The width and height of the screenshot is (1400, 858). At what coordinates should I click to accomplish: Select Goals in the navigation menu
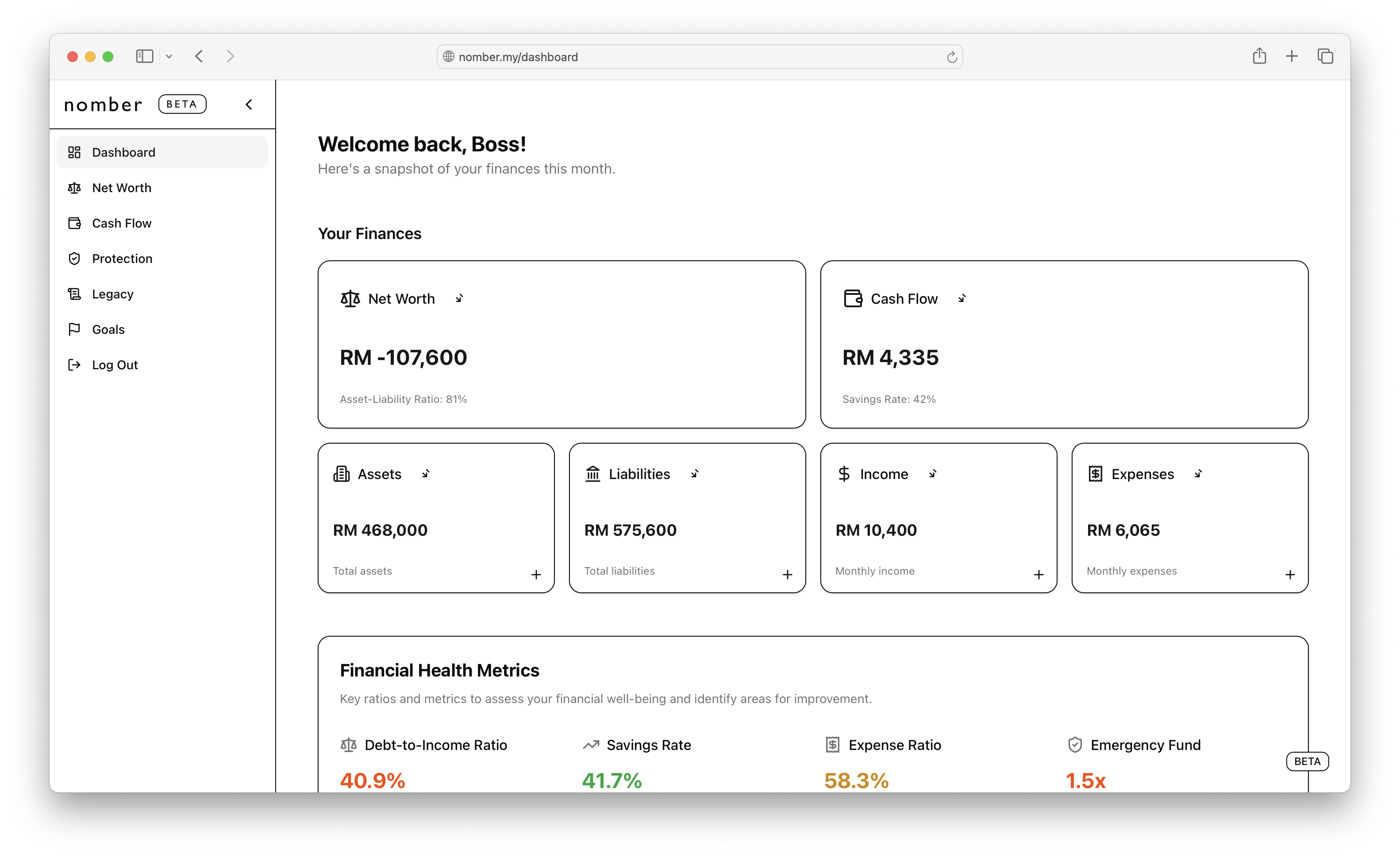point(108,329)
